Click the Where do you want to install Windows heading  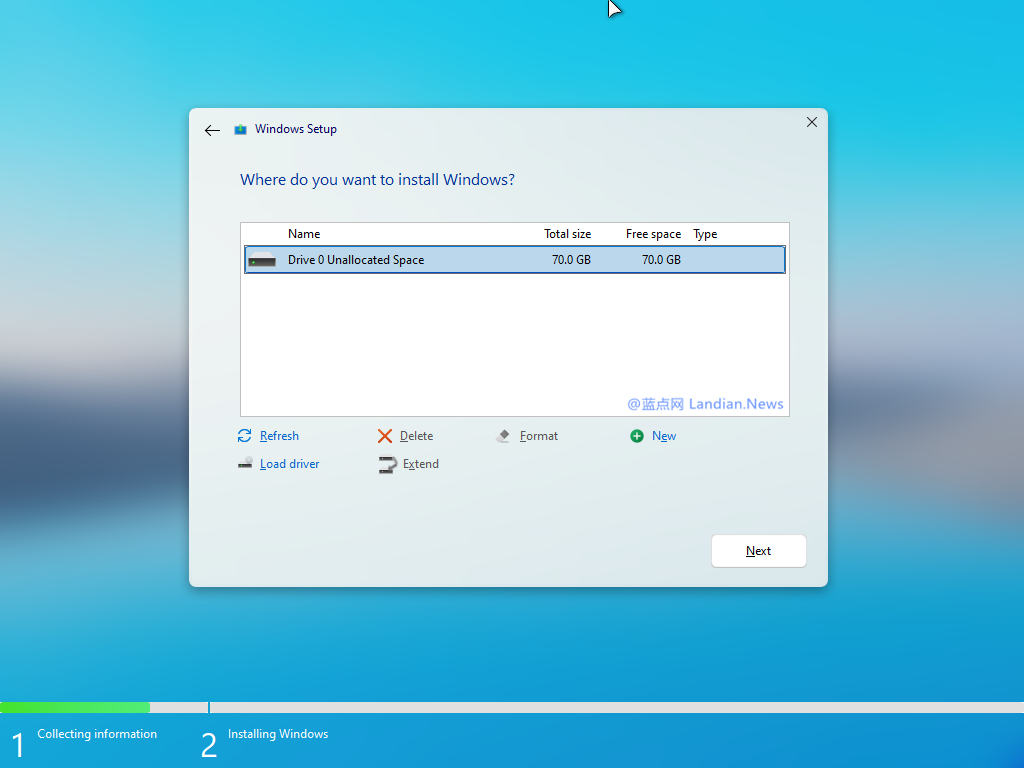coord(377,180)
